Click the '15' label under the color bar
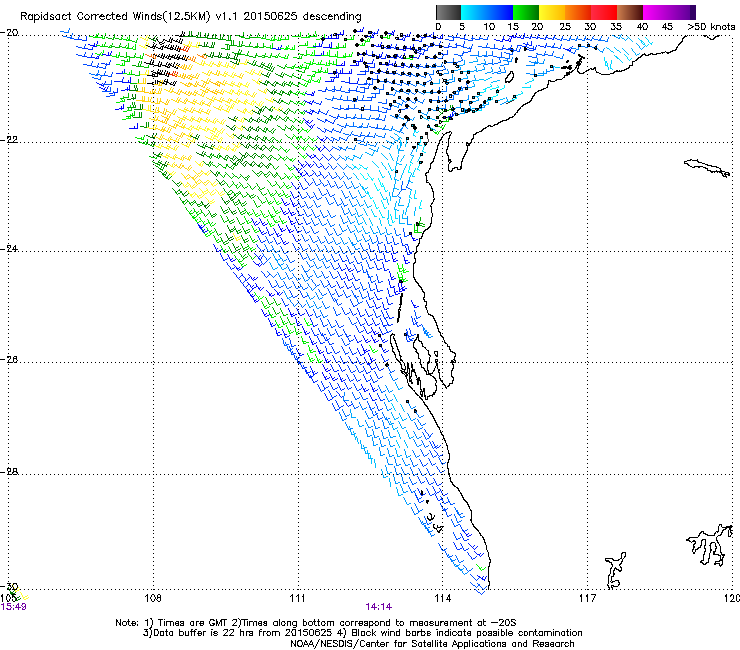 click(513, 26)
